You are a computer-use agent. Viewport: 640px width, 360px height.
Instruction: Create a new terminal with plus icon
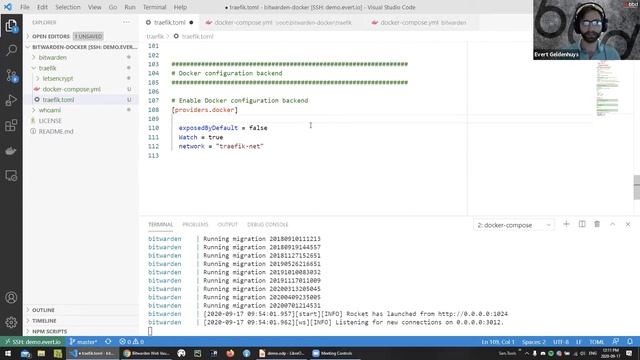566,224
